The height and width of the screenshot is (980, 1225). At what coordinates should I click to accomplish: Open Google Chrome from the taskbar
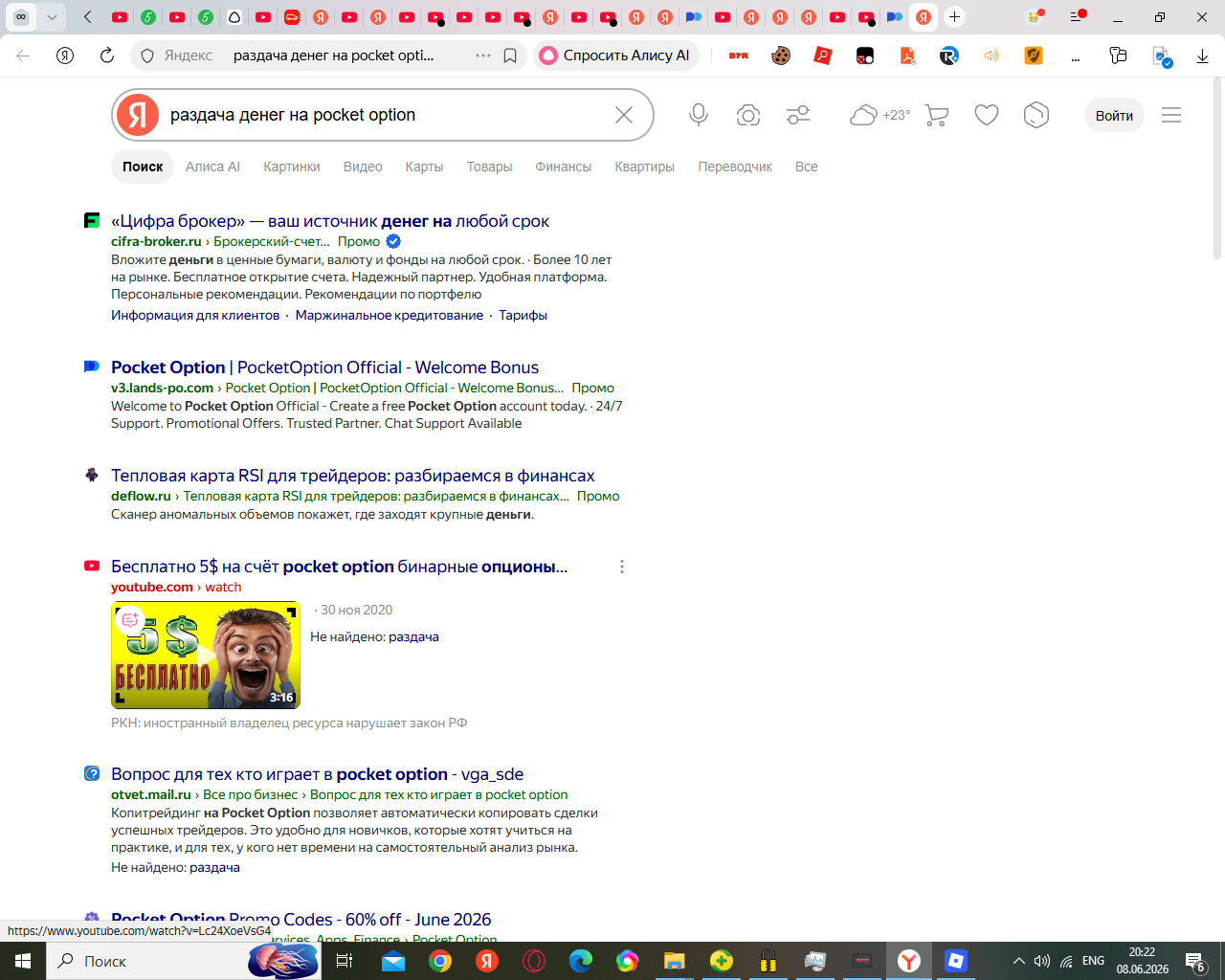(x=440, y=961)
